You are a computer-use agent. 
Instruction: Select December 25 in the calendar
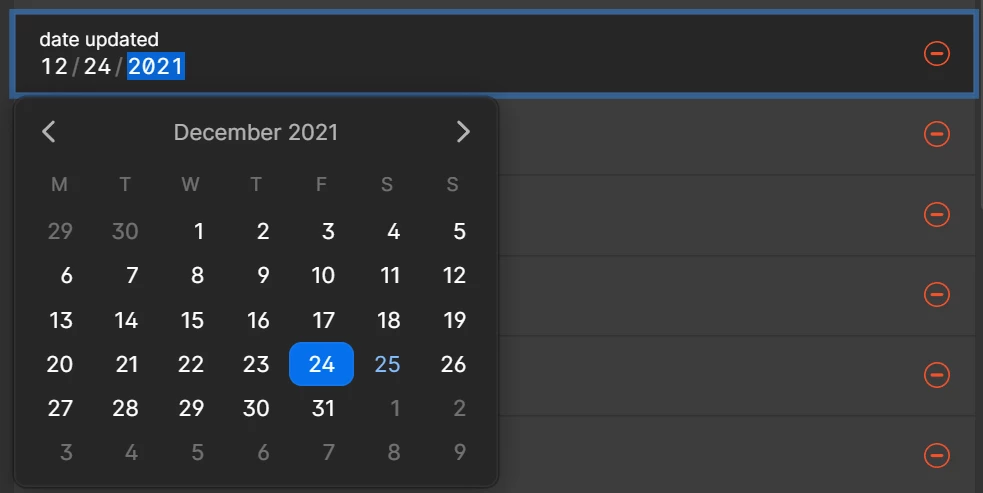[x=387, y=364]
